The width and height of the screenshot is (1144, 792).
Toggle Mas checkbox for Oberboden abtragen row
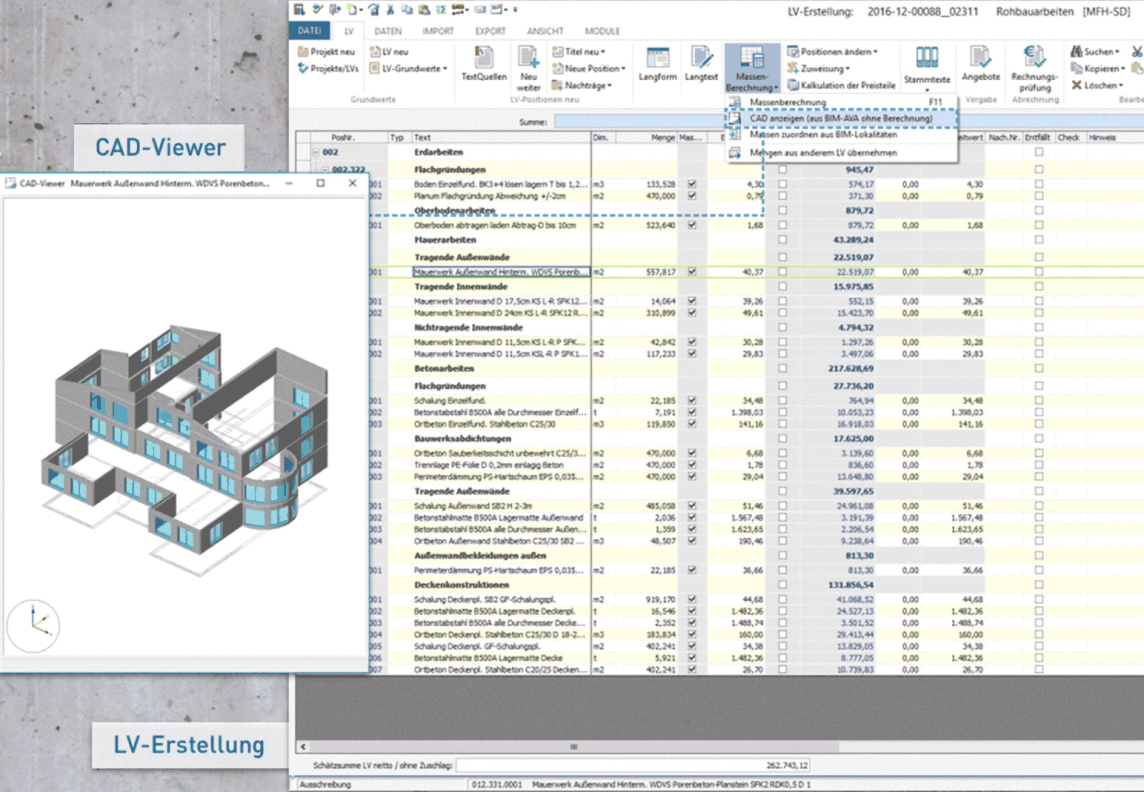pyautogui.click(x=692, y=225)
